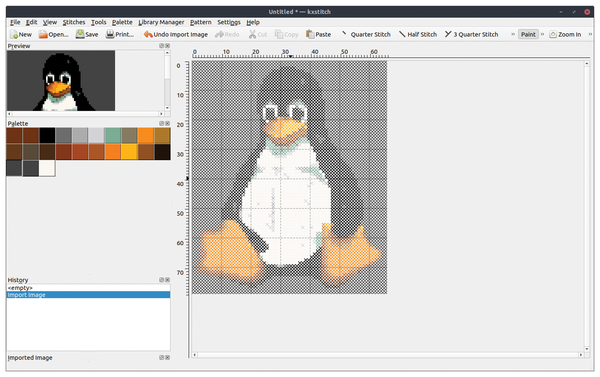Click the canvas horizontal scrollbar left arrow
This screenshot has width=600, height=377.
[x=194, y=355]
